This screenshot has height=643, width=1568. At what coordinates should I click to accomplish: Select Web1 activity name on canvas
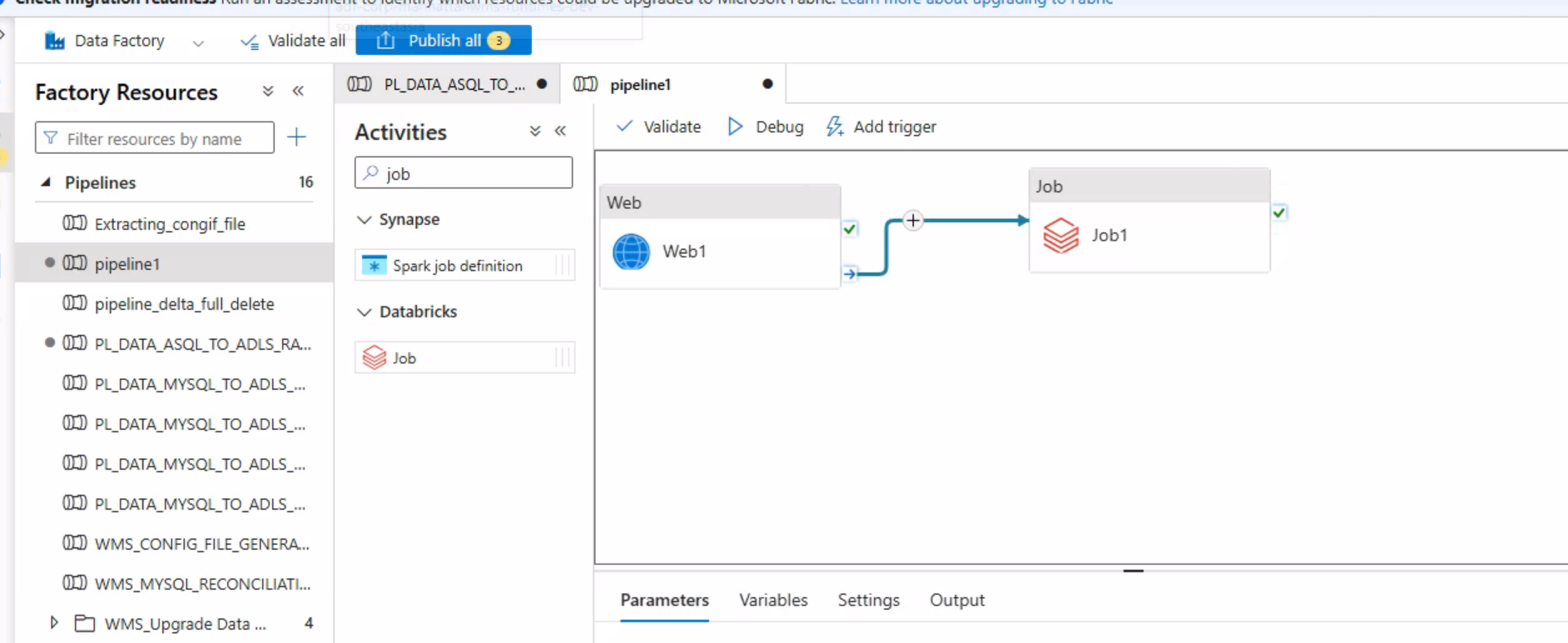[x=684, y=252]
